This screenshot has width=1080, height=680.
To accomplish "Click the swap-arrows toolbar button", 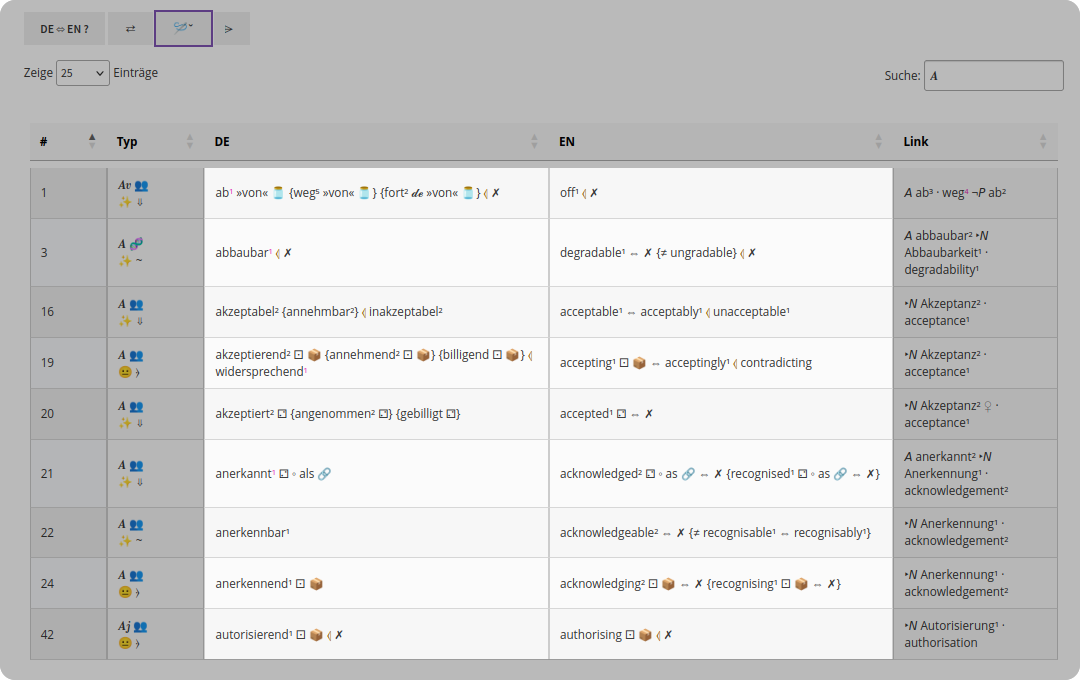I will (x=130, y=29).
